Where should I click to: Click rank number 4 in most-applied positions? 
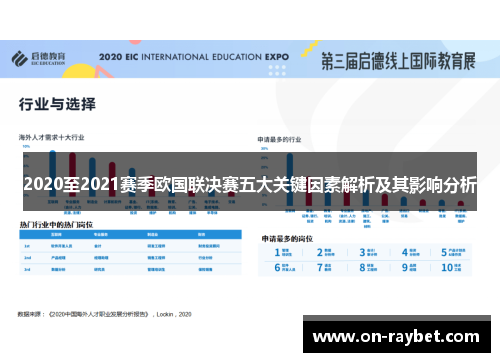point(405,252)
